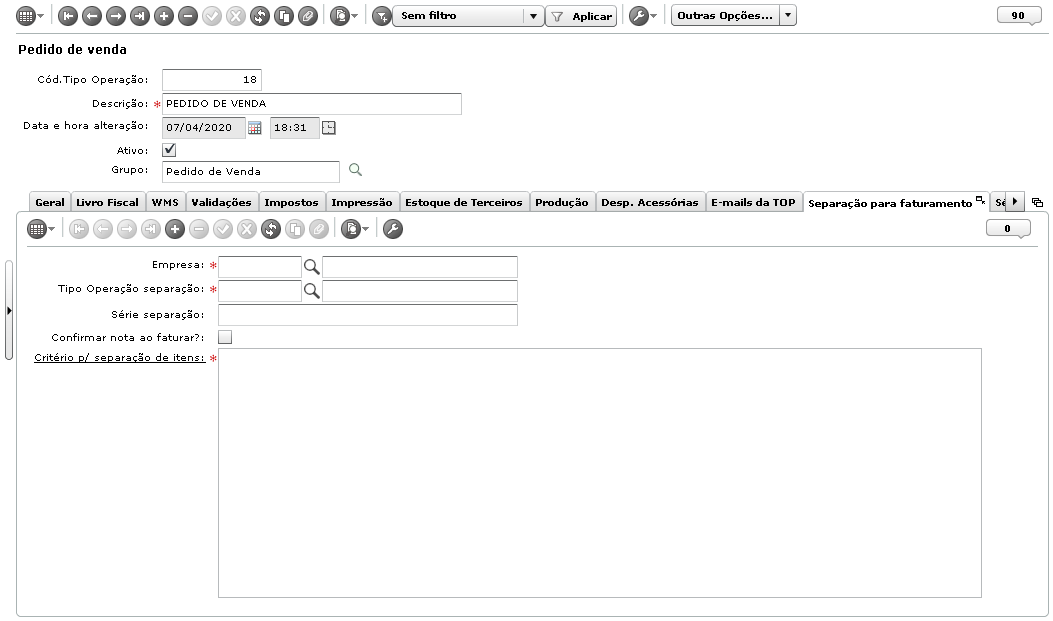Click the Aplicar filter button
1053x621 pixels.
pyautogui.click(x=582, y=16)
